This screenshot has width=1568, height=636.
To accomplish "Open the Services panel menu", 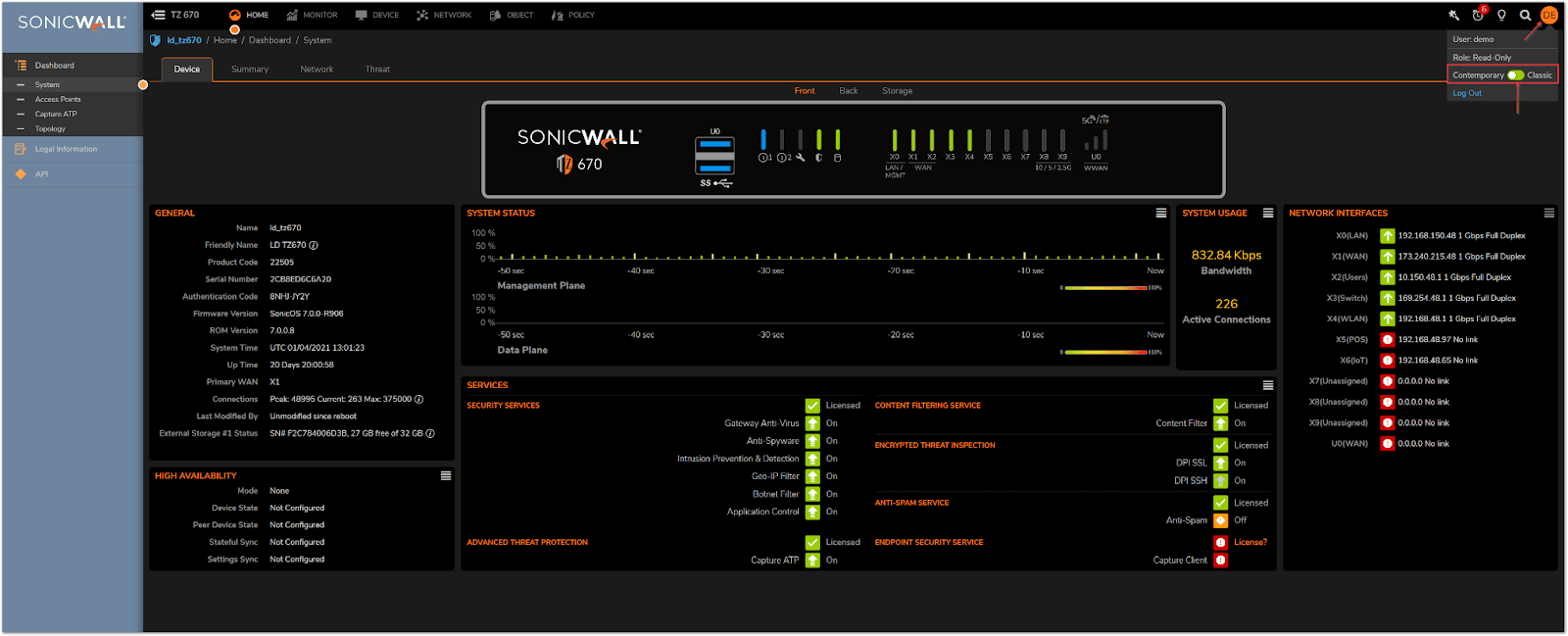I will point(1268,385).
